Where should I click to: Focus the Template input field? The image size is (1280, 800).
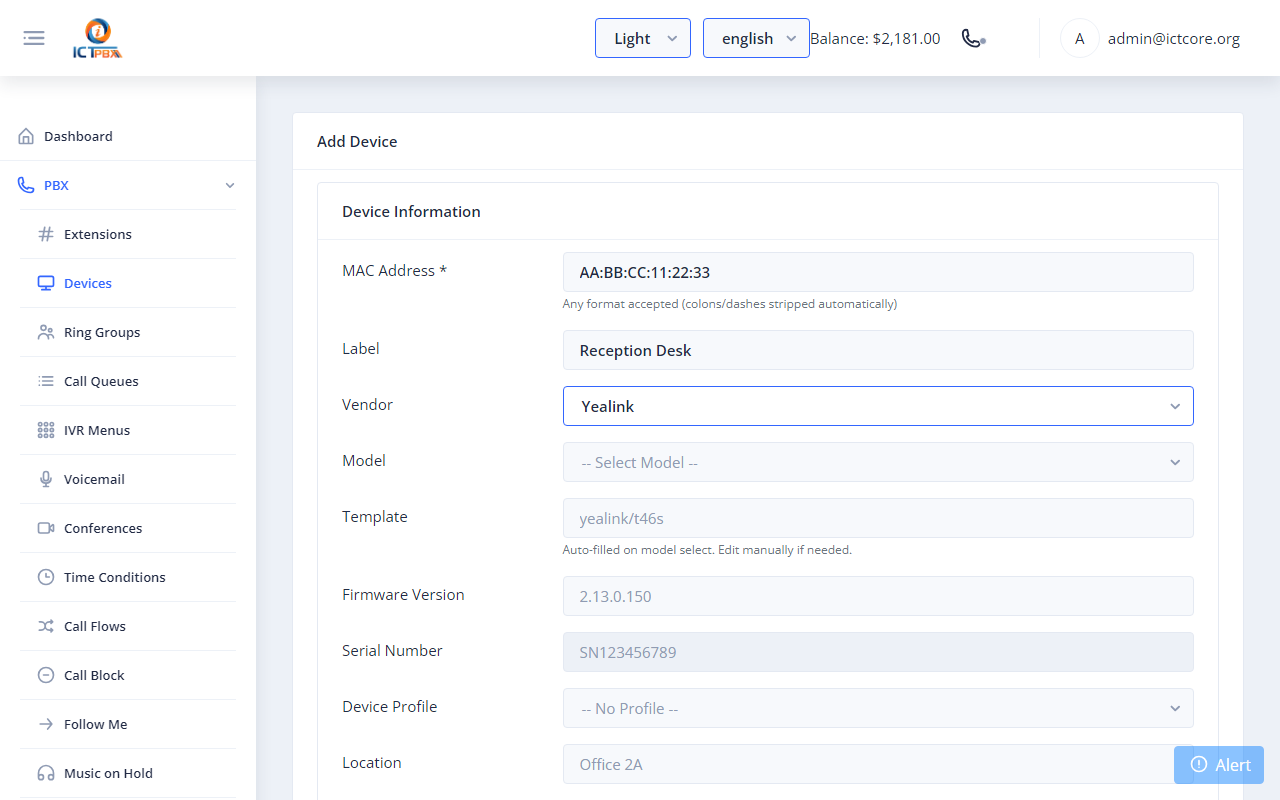pyautogui.click(x=878, y=518)
